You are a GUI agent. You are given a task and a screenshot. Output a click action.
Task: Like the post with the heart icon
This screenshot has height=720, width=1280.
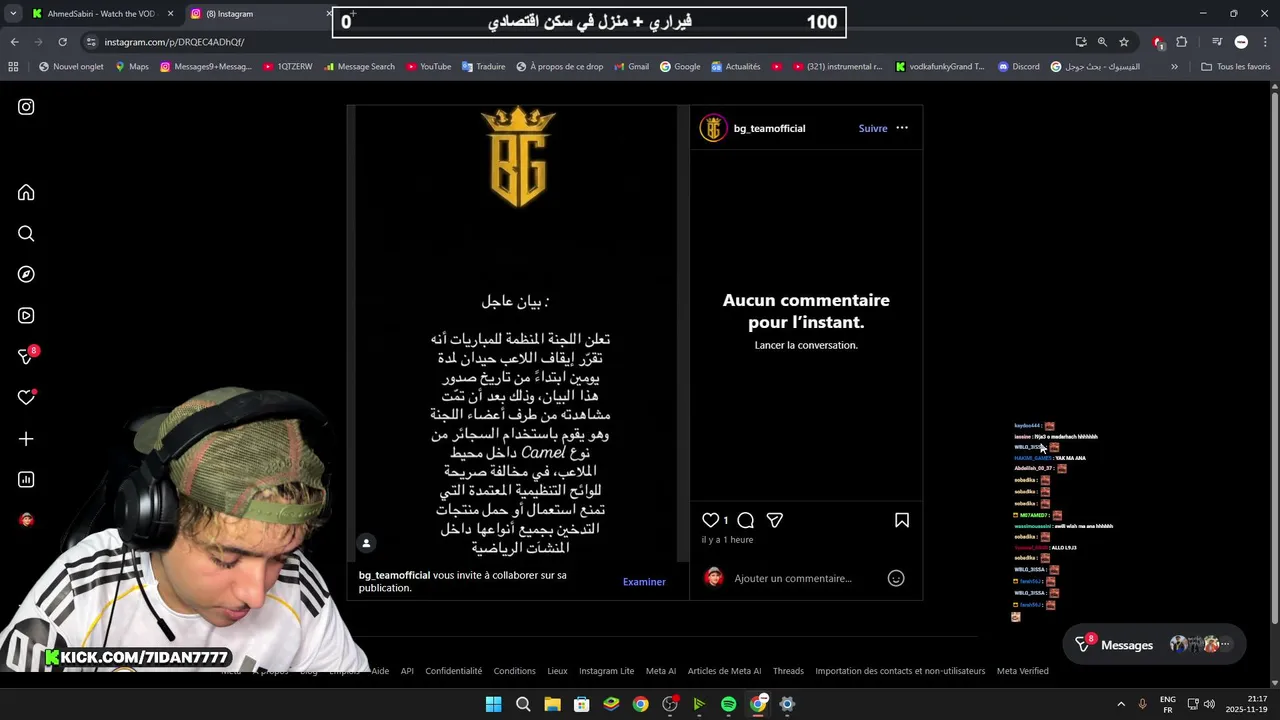pos(710,520)
